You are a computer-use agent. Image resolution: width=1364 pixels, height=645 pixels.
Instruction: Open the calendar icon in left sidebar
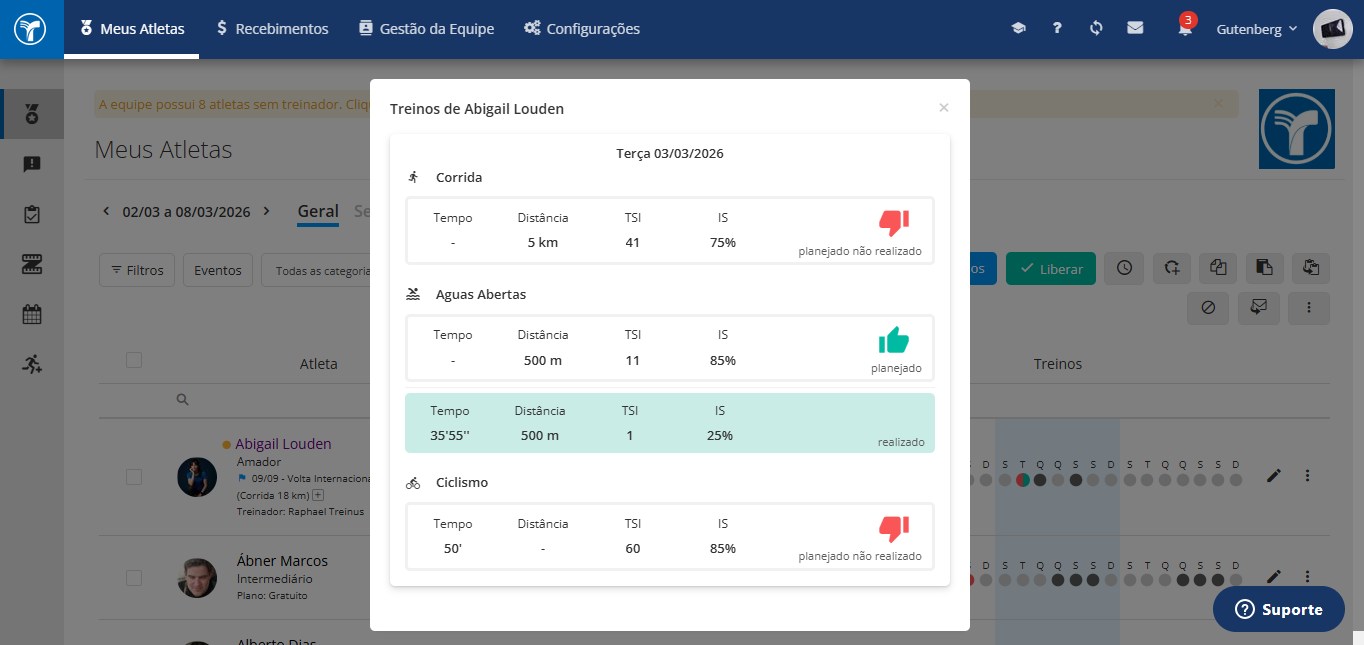pyautogui.click(x=32, y=314)
